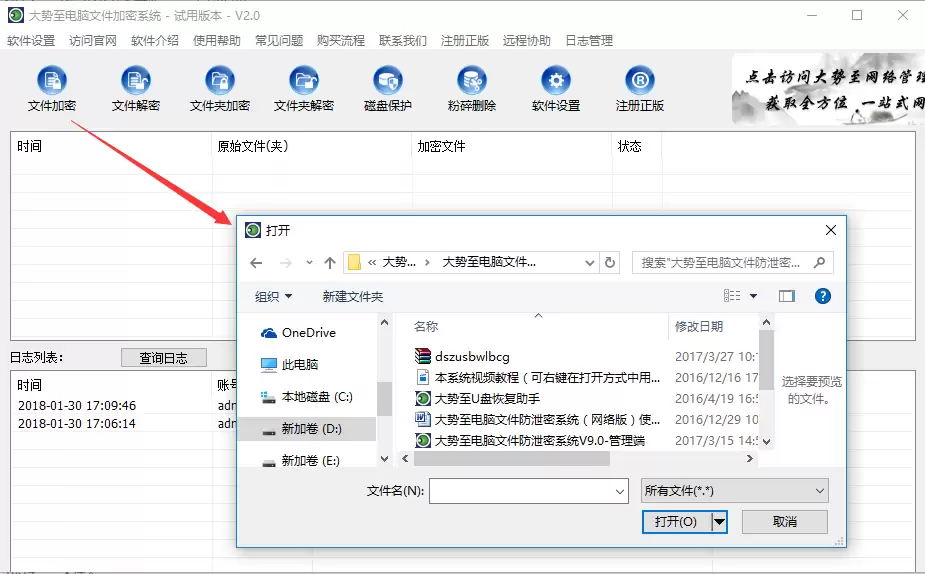Toggle the preview pane button

[787, 296]
